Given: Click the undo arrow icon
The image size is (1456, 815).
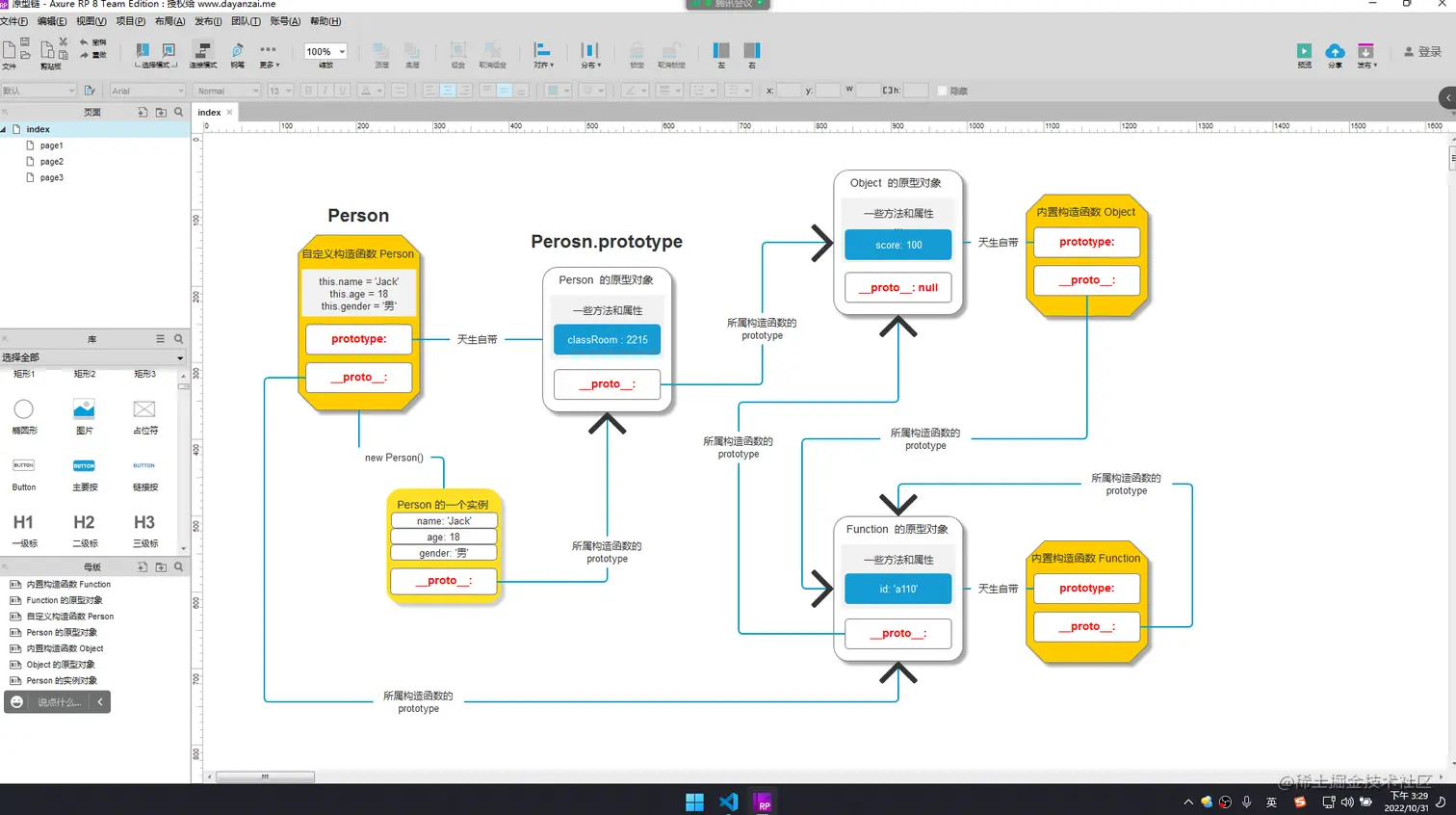Looking at the screenshot, I should [84, 42].
